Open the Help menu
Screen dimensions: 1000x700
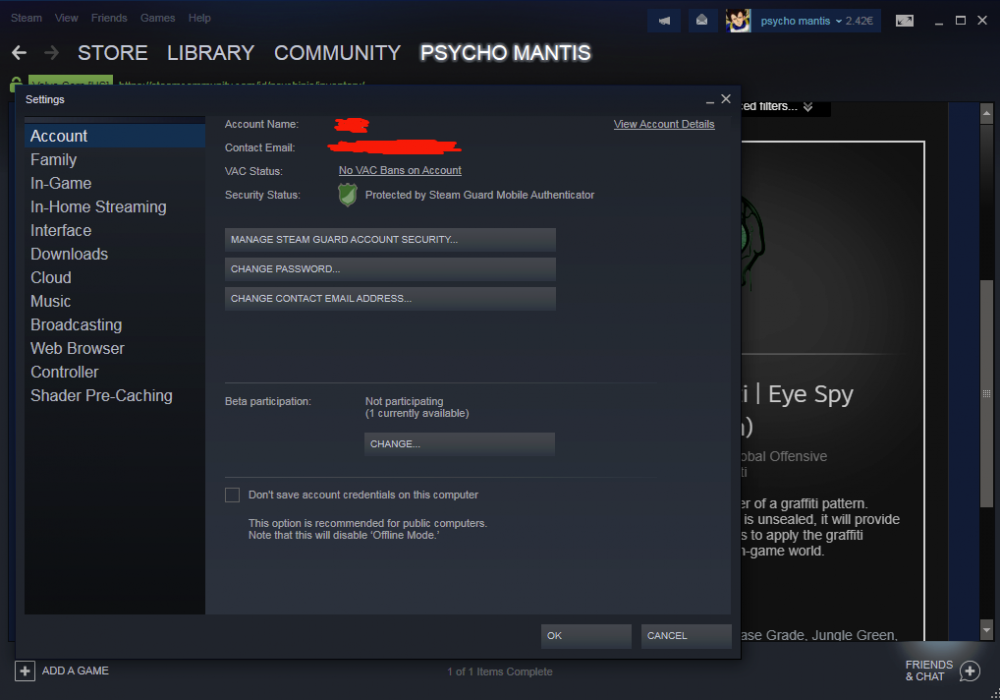(199, 18)
